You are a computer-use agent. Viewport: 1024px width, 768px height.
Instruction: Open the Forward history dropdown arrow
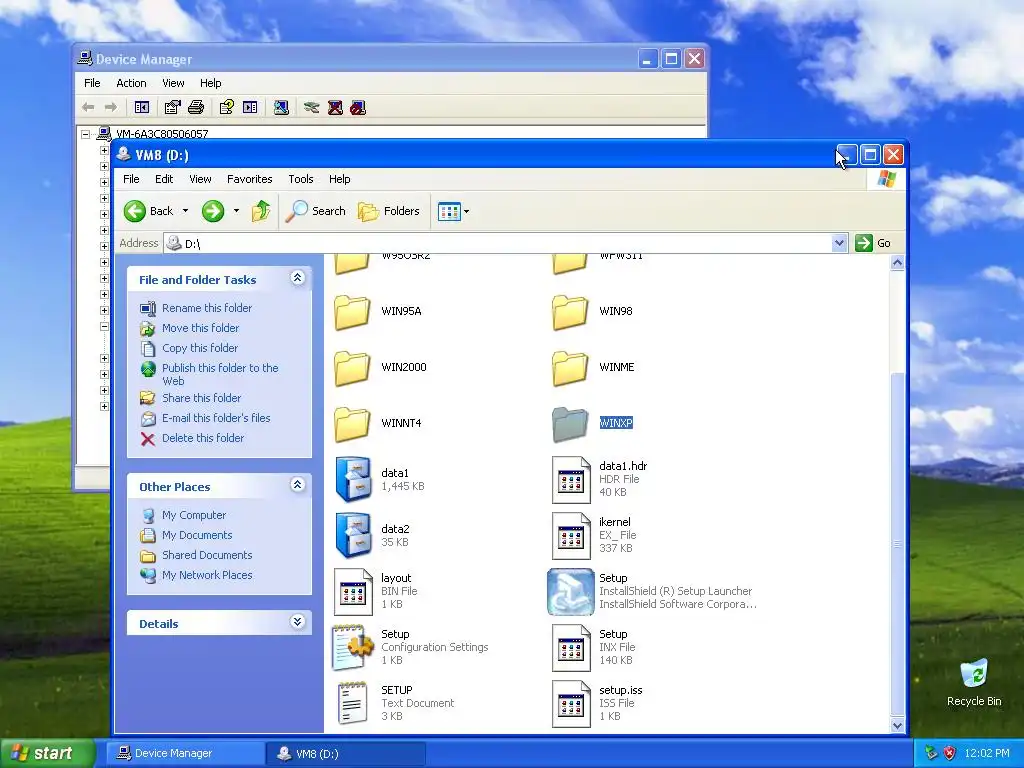point(236,211)
